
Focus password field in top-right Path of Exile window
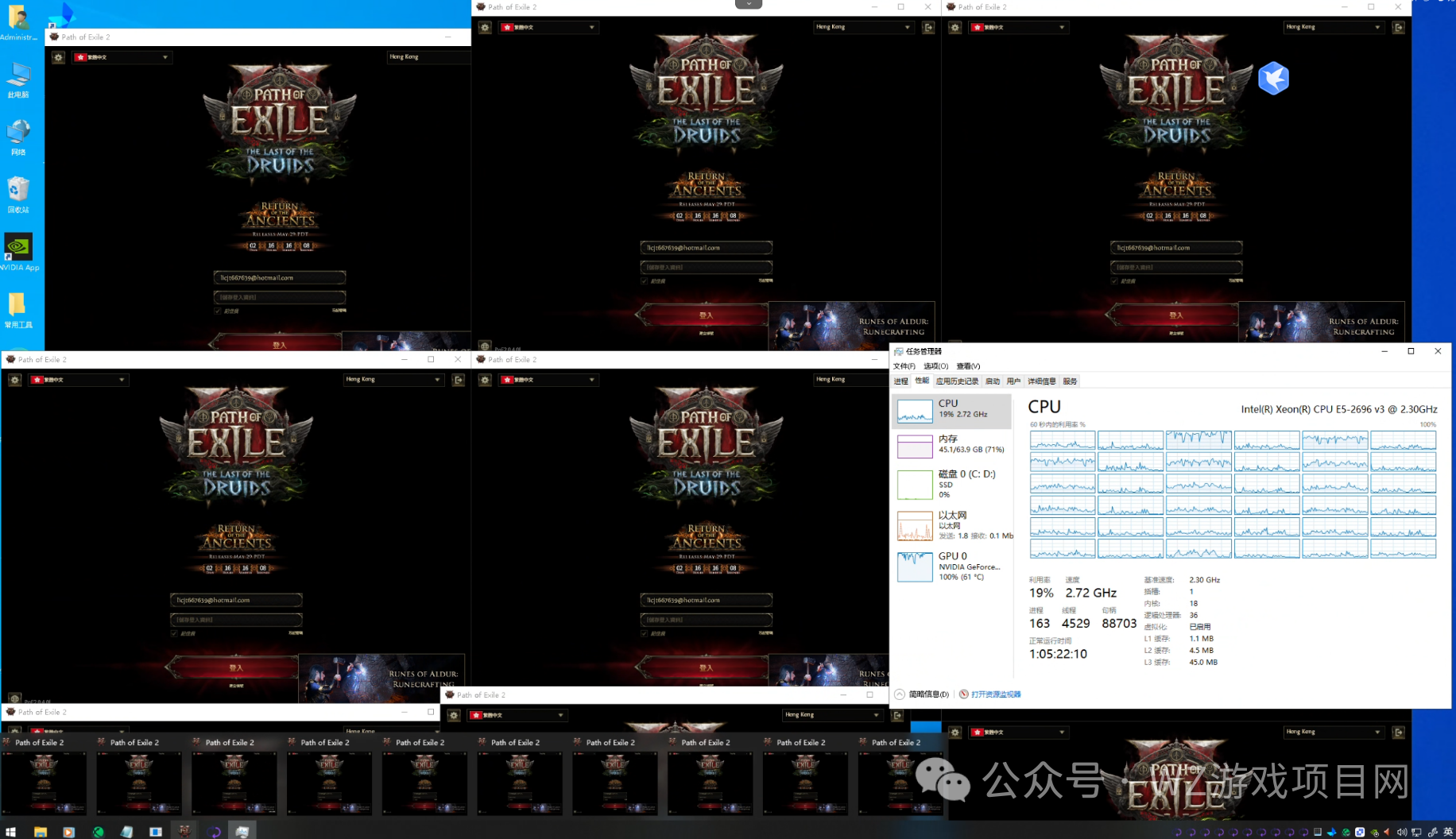(x=1176, y=268)
